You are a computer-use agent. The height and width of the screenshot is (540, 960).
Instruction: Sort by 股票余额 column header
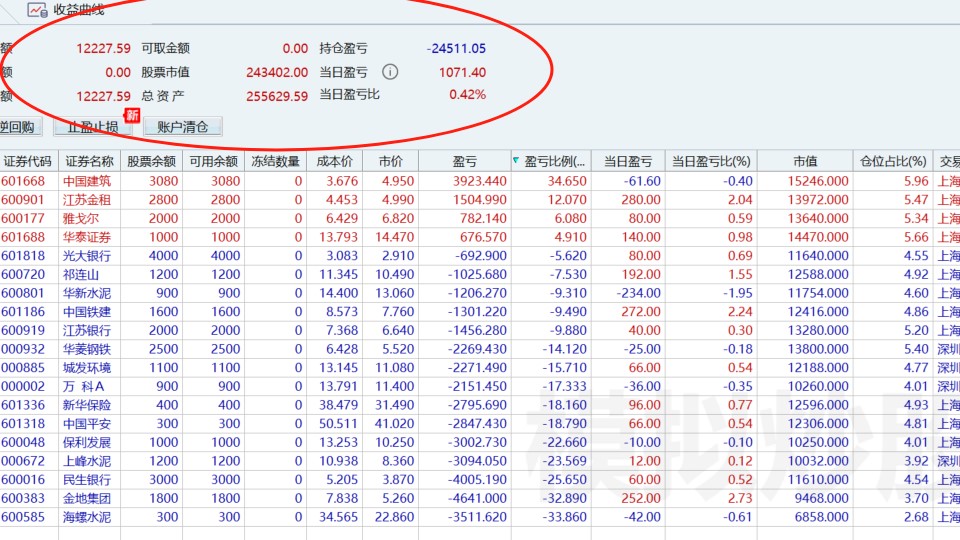[x=151, y=161]
